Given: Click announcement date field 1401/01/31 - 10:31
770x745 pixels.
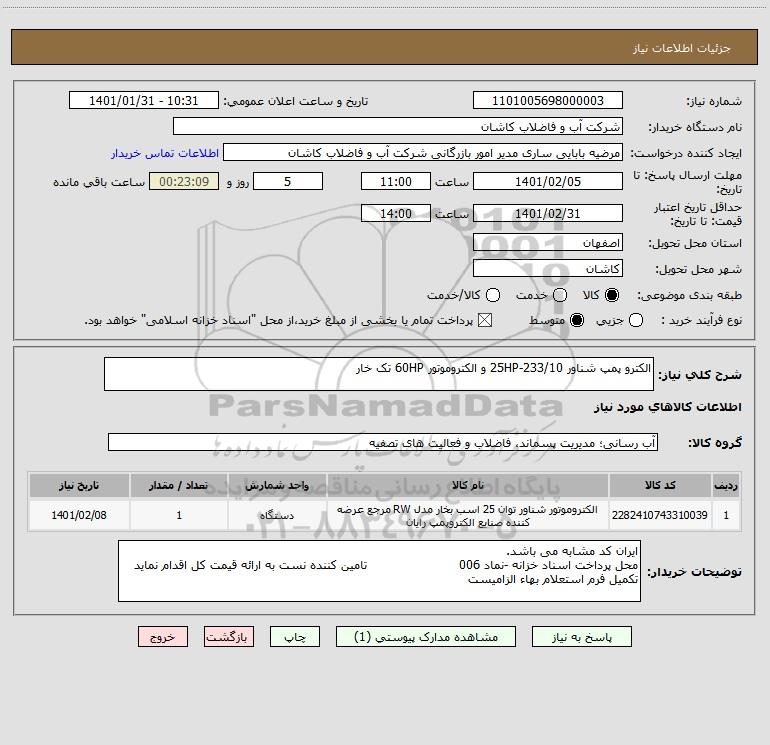Looking at the screenshot, I should [x=144, y=101].
